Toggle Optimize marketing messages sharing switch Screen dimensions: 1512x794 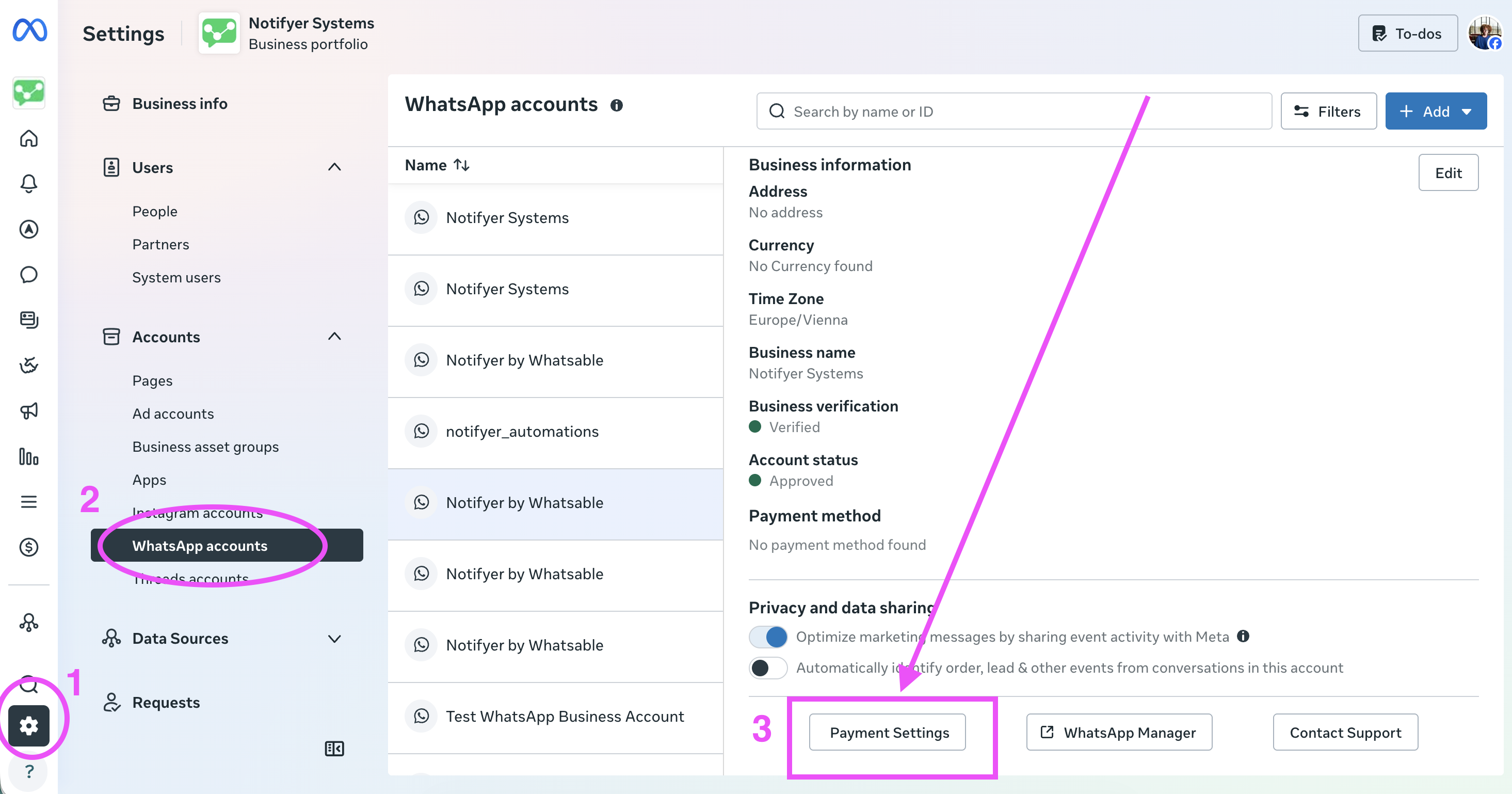[x=768, y=637]
